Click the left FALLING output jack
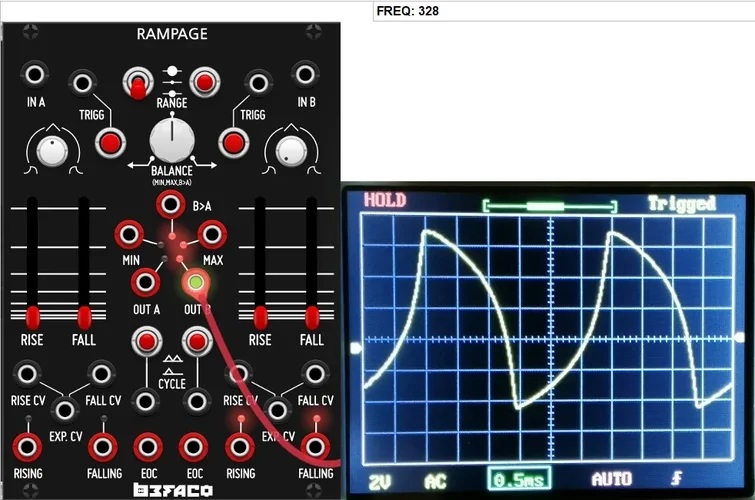 [x=103, y=447]
